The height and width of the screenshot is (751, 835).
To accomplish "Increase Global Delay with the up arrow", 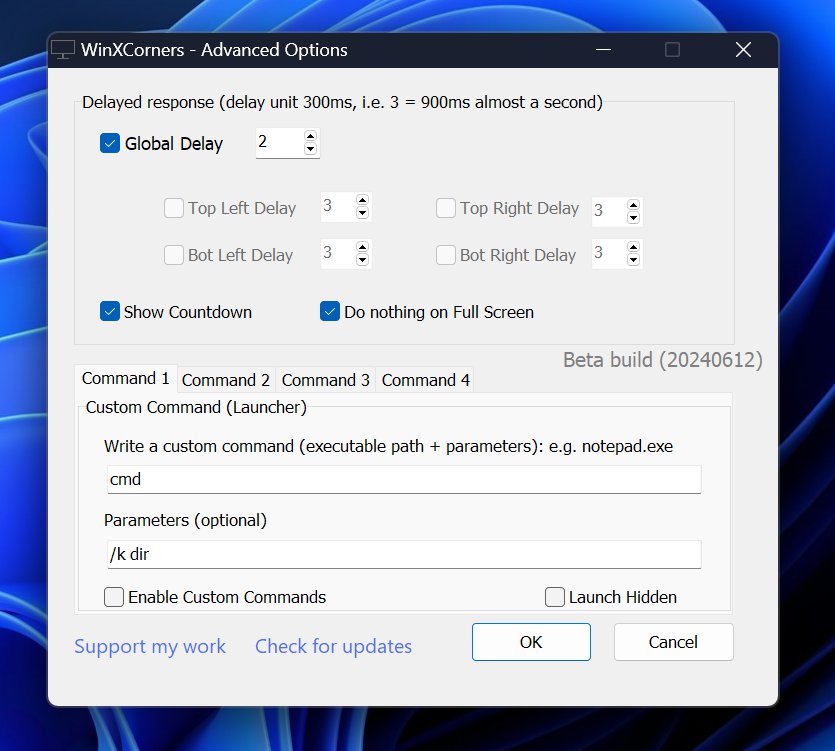I will (310, 136).
